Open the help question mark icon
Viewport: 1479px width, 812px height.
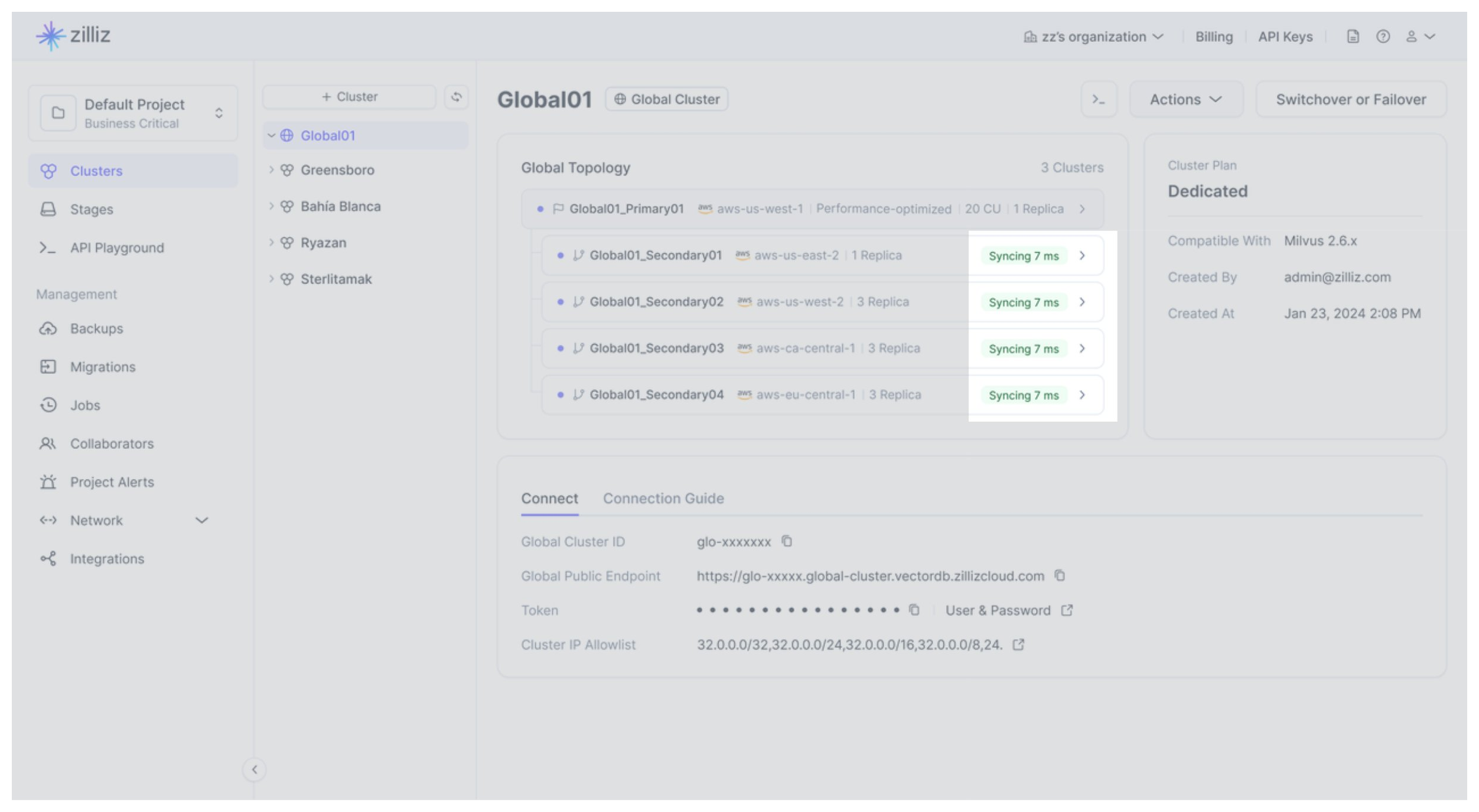1383,37
